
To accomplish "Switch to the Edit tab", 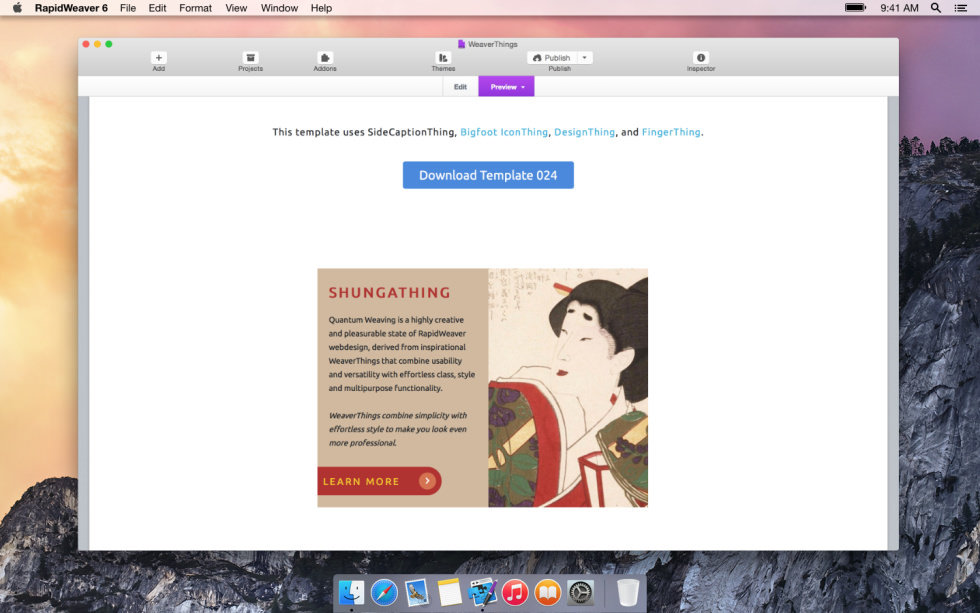I will 460,87.
